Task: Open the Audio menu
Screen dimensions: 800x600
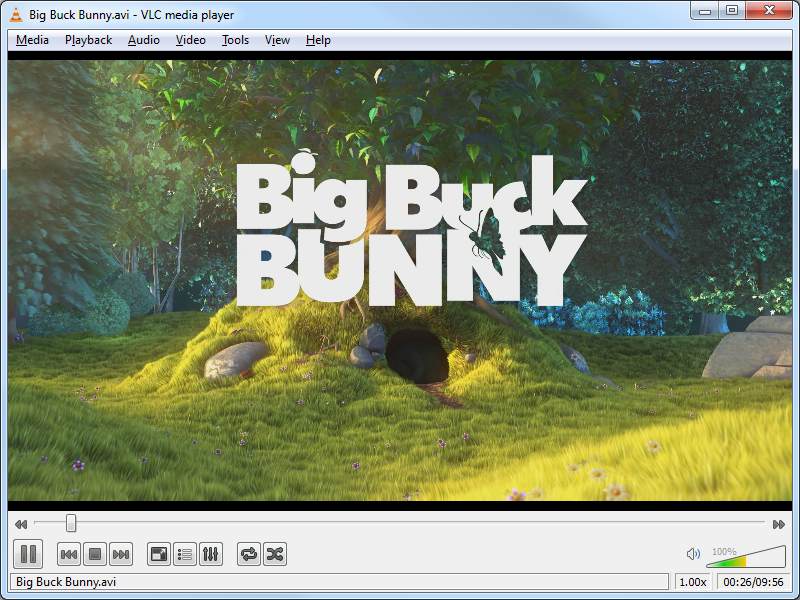Action: (x=144, y=40)
